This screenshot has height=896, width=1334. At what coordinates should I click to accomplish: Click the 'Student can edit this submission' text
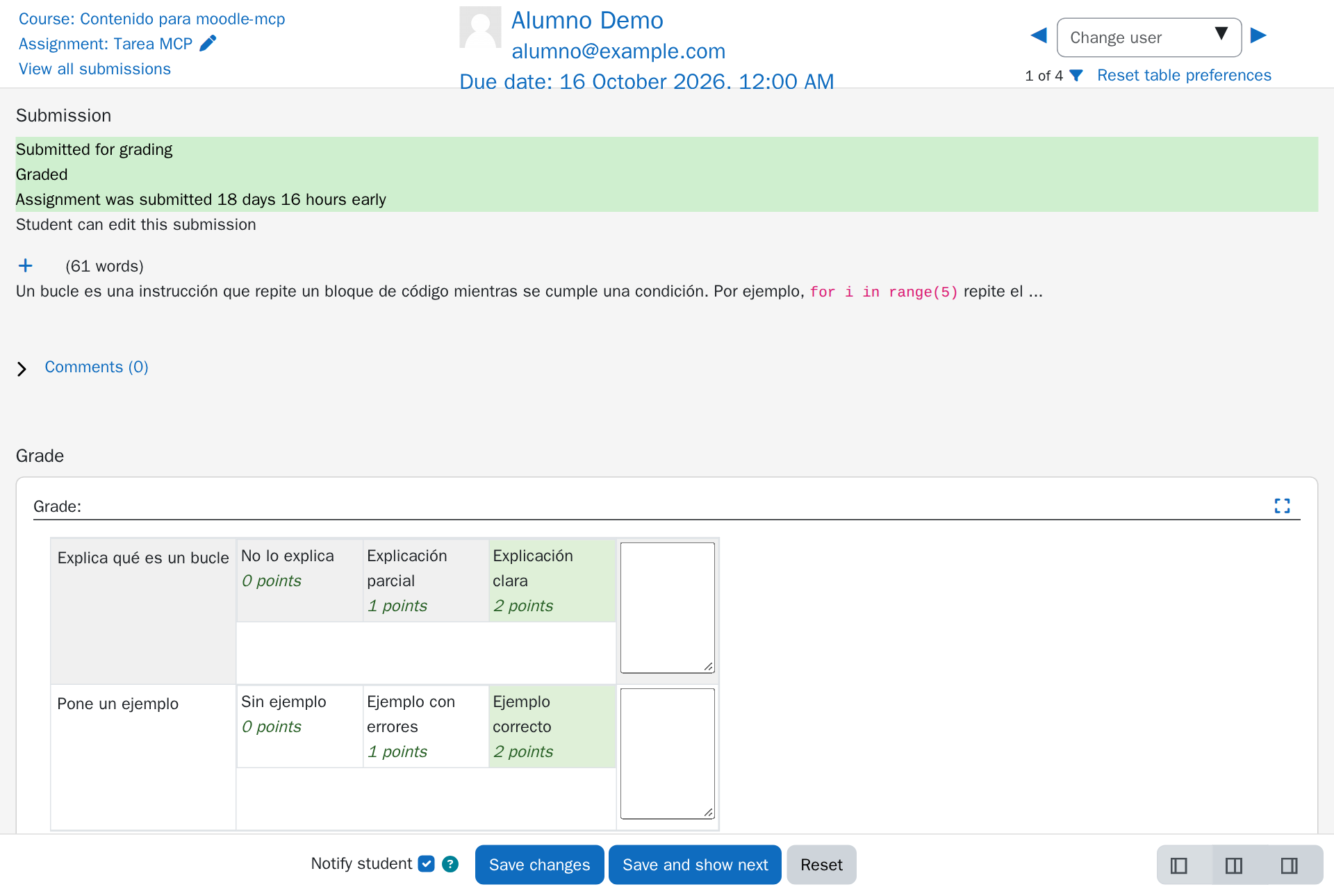(x=136, y=224)
